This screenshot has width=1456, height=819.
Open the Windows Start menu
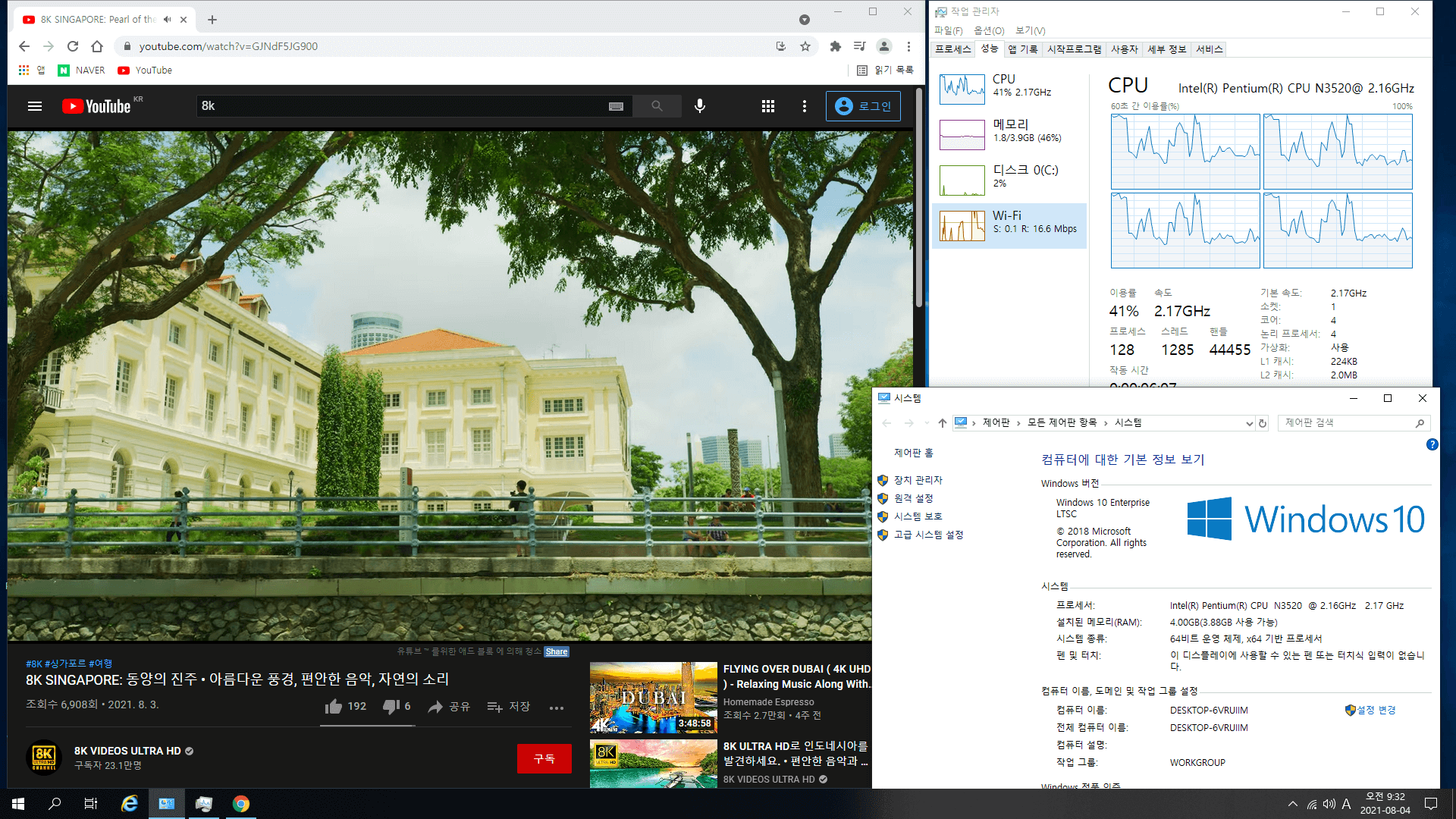tap(18, 804)
